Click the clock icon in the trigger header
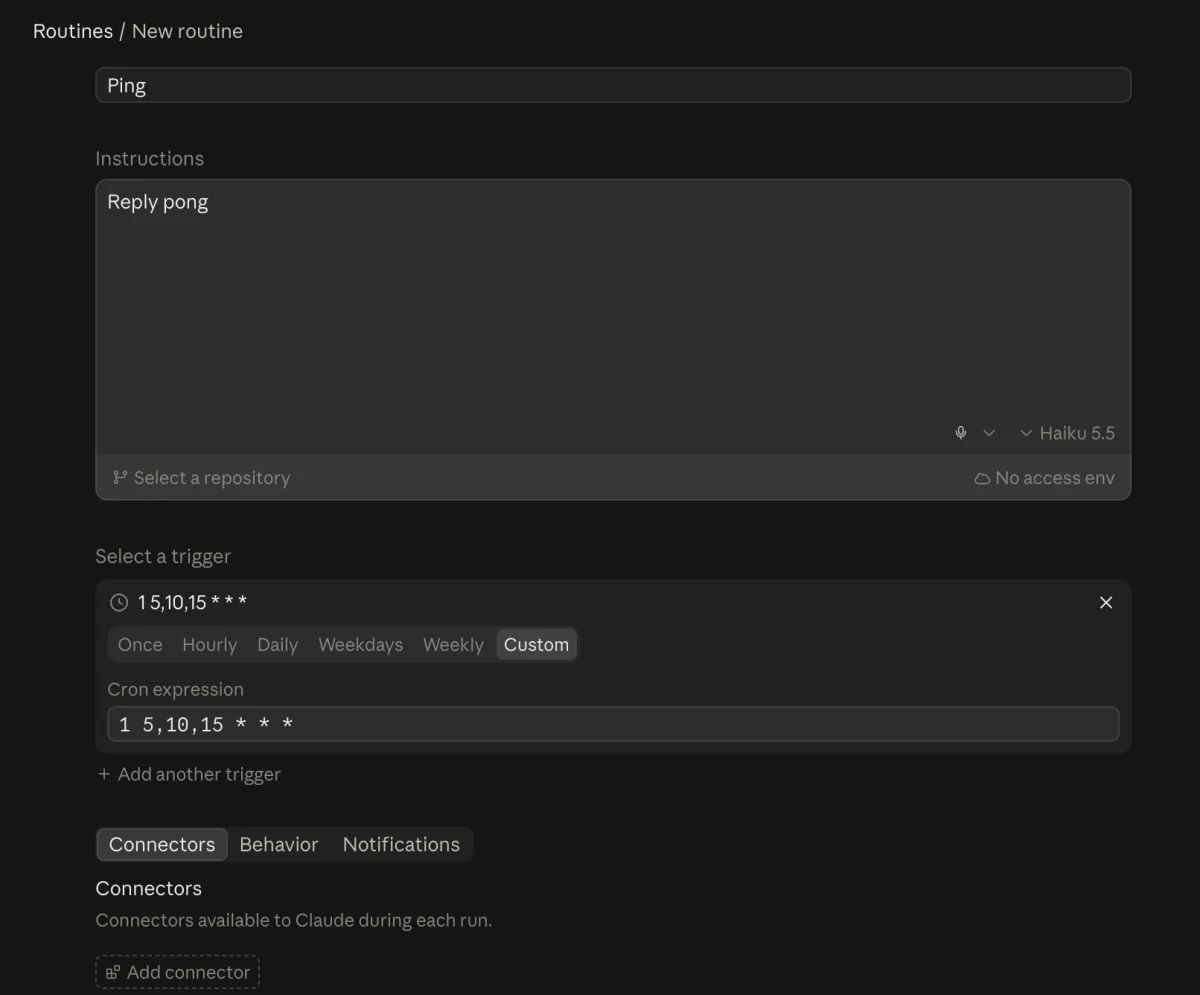Screen dimensions: 1200x995 tap(119, 602)
